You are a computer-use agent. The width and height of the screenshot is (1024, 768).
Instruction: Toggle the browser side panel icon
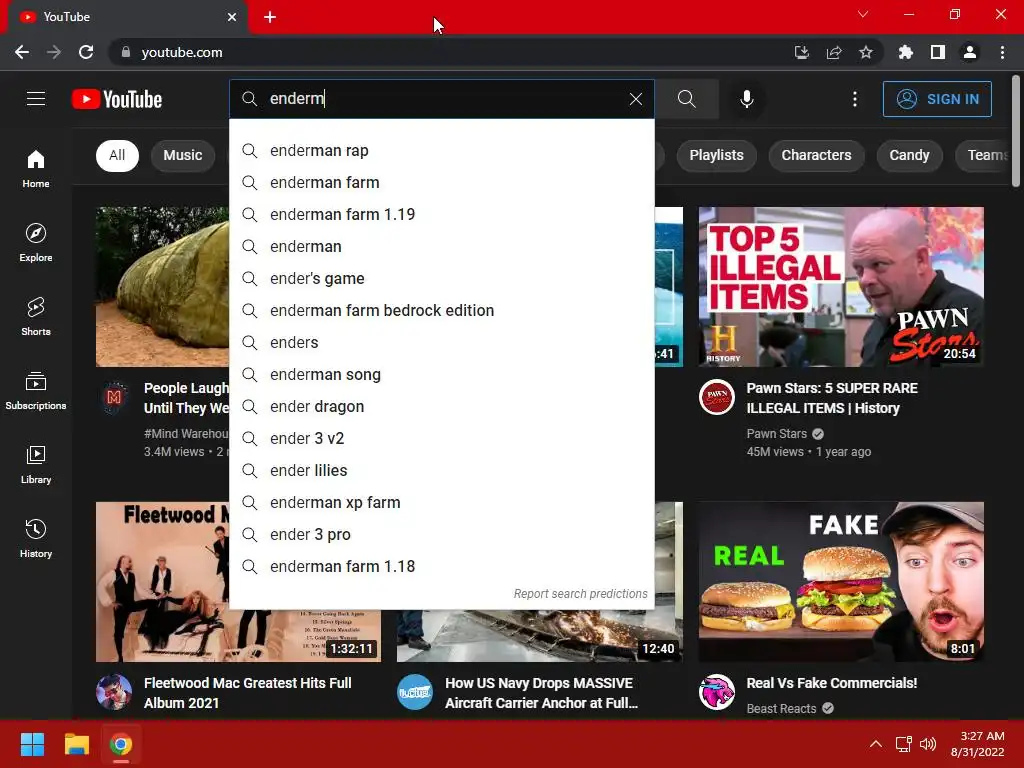tap(937, 52)
